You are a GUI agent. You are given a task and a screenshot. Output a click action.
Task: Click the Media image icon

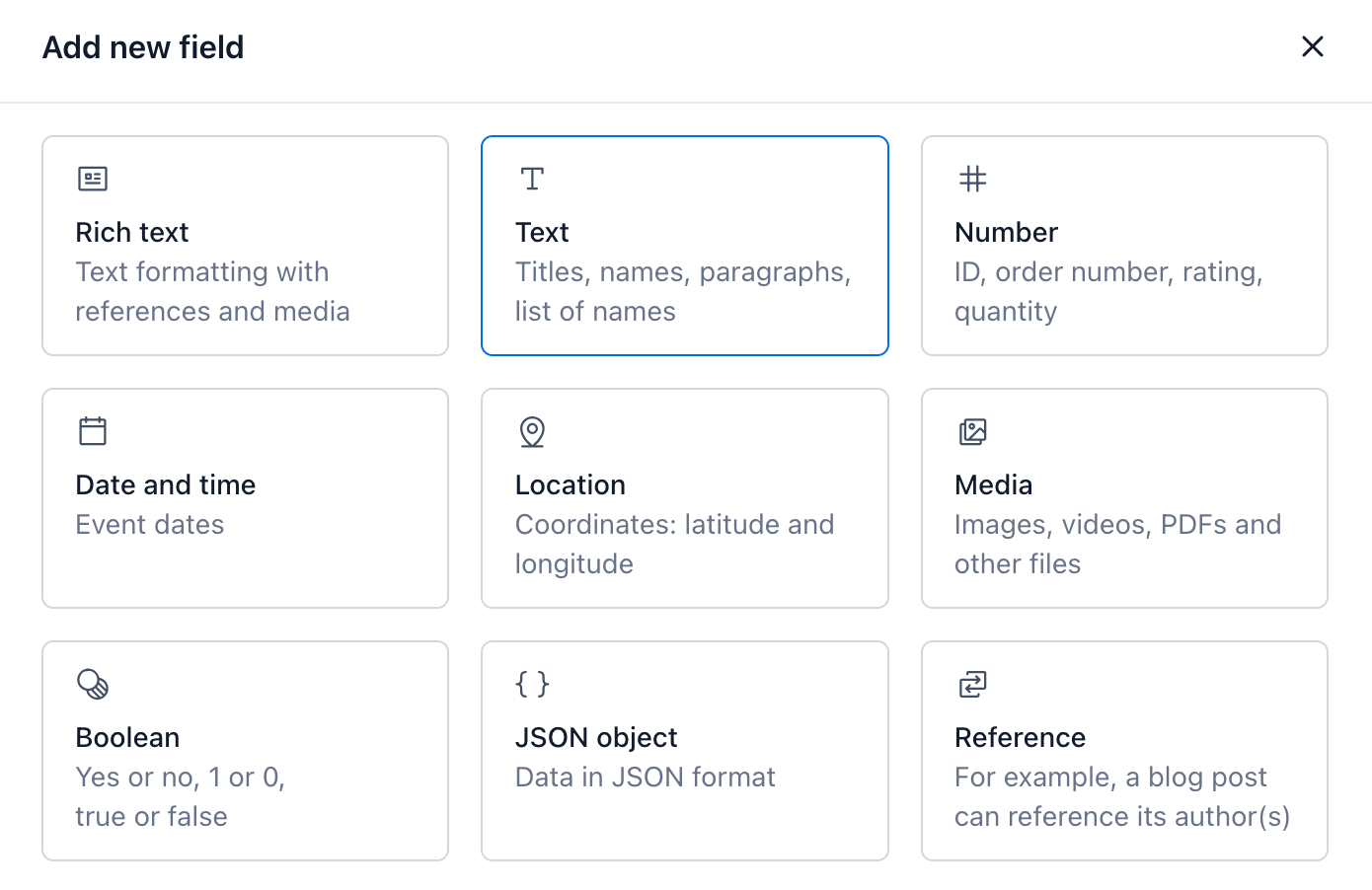point(973,431)
